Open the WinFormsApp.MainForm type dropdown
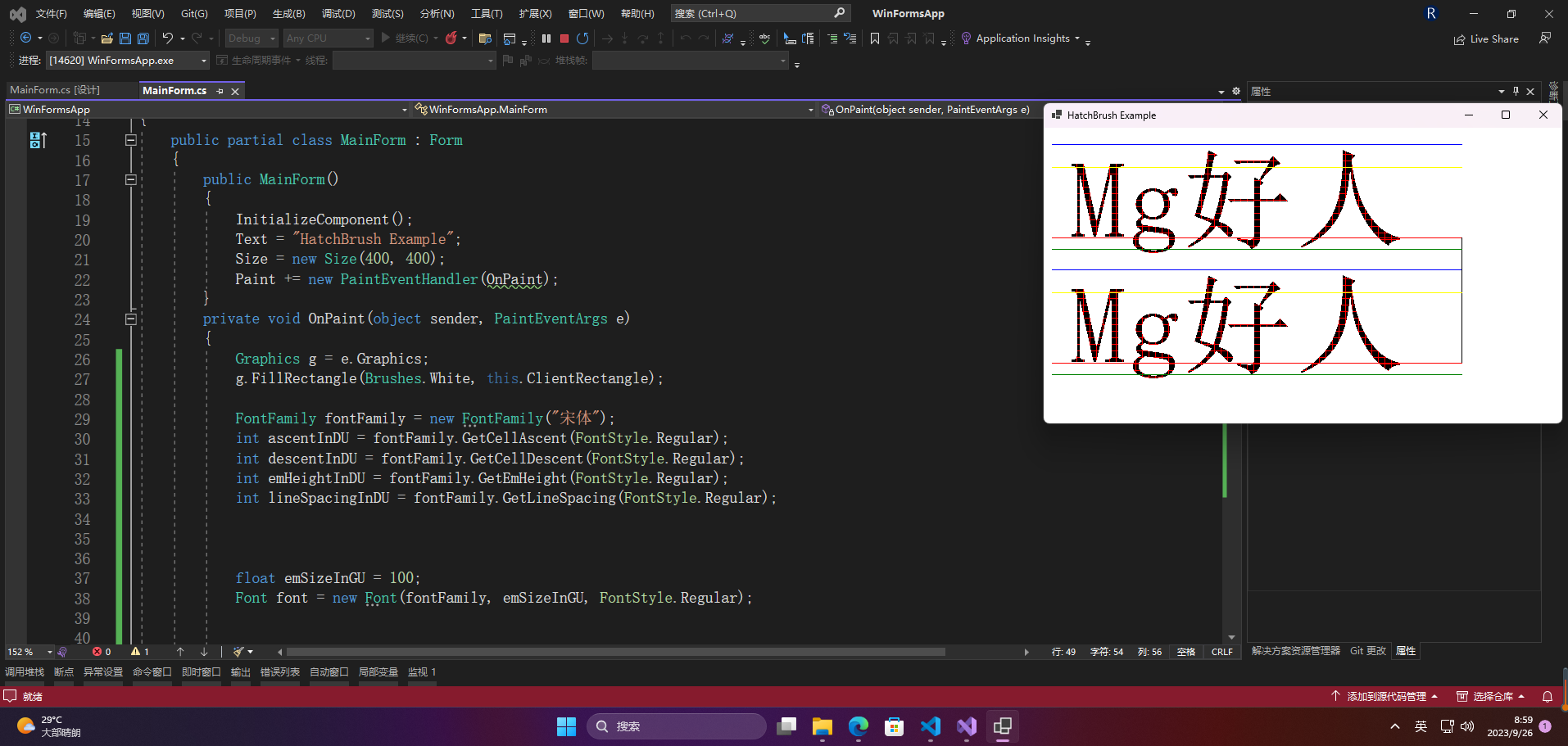The image size is (1568, 746). point(614,109)
